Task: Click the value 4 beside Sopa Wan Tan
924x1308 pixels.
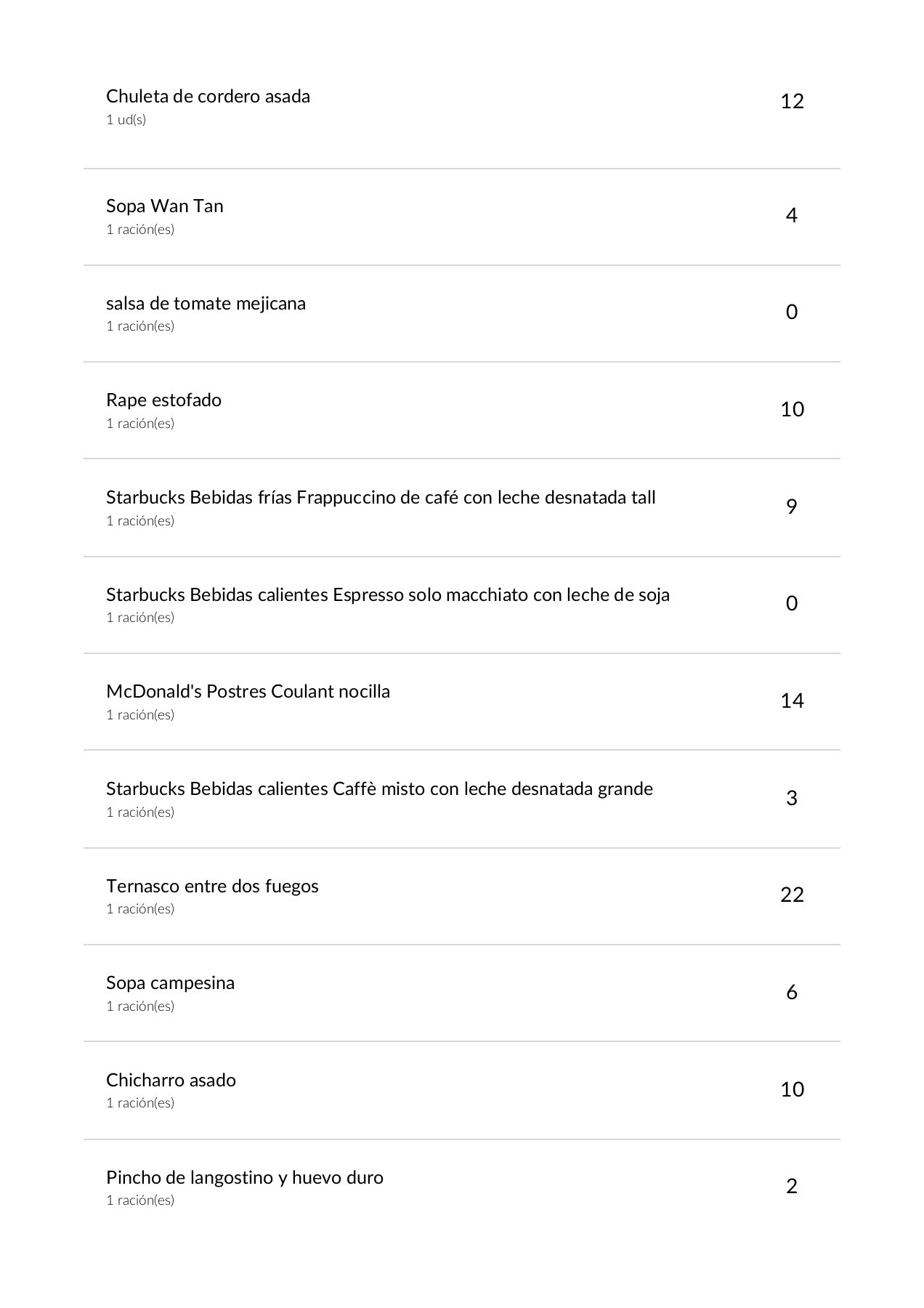Action: tap(792, 216)
